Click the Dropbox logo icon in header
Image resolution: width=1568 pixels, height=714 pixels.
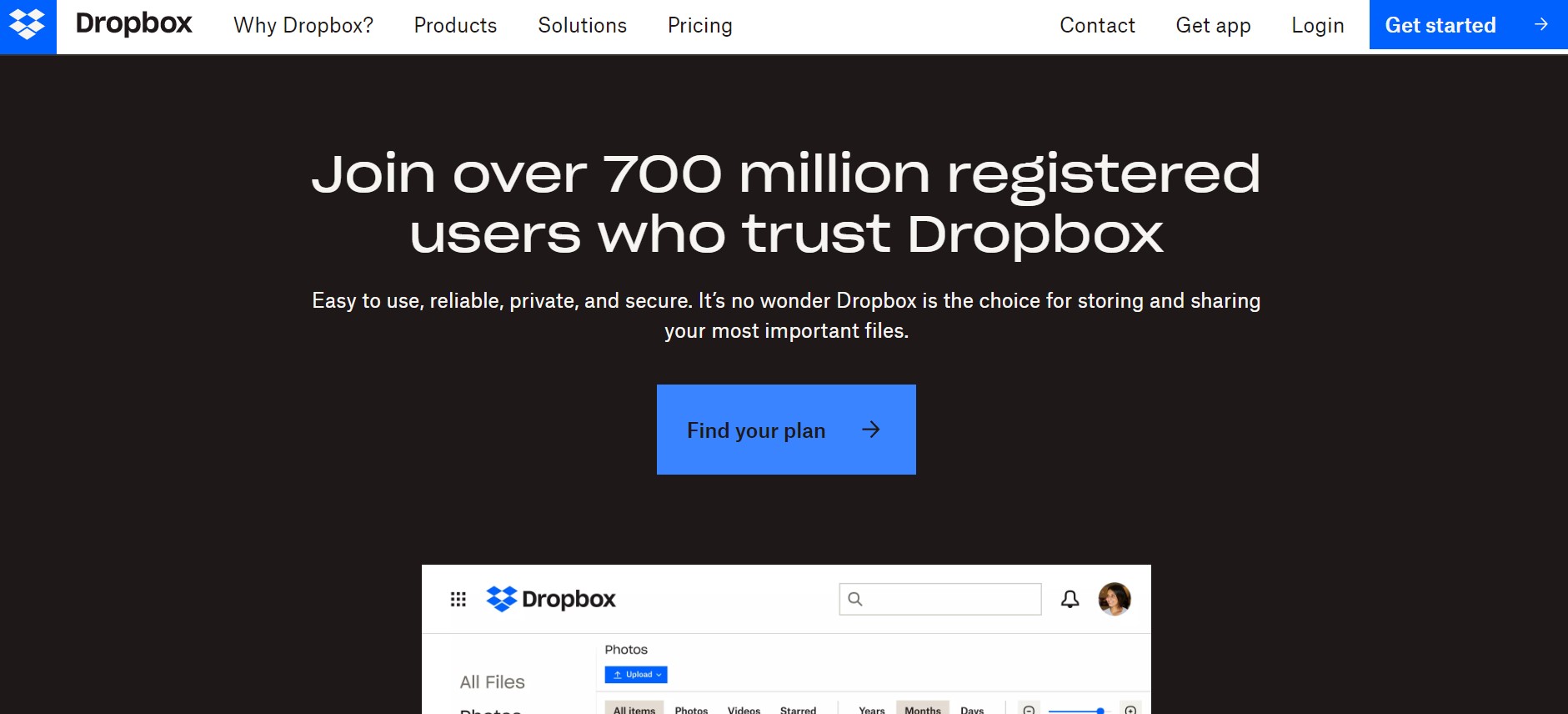28,26
